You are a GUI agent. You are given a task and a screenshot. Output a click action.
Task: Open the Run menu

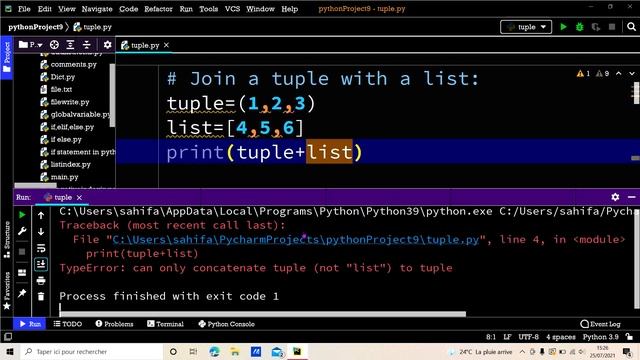186,9
